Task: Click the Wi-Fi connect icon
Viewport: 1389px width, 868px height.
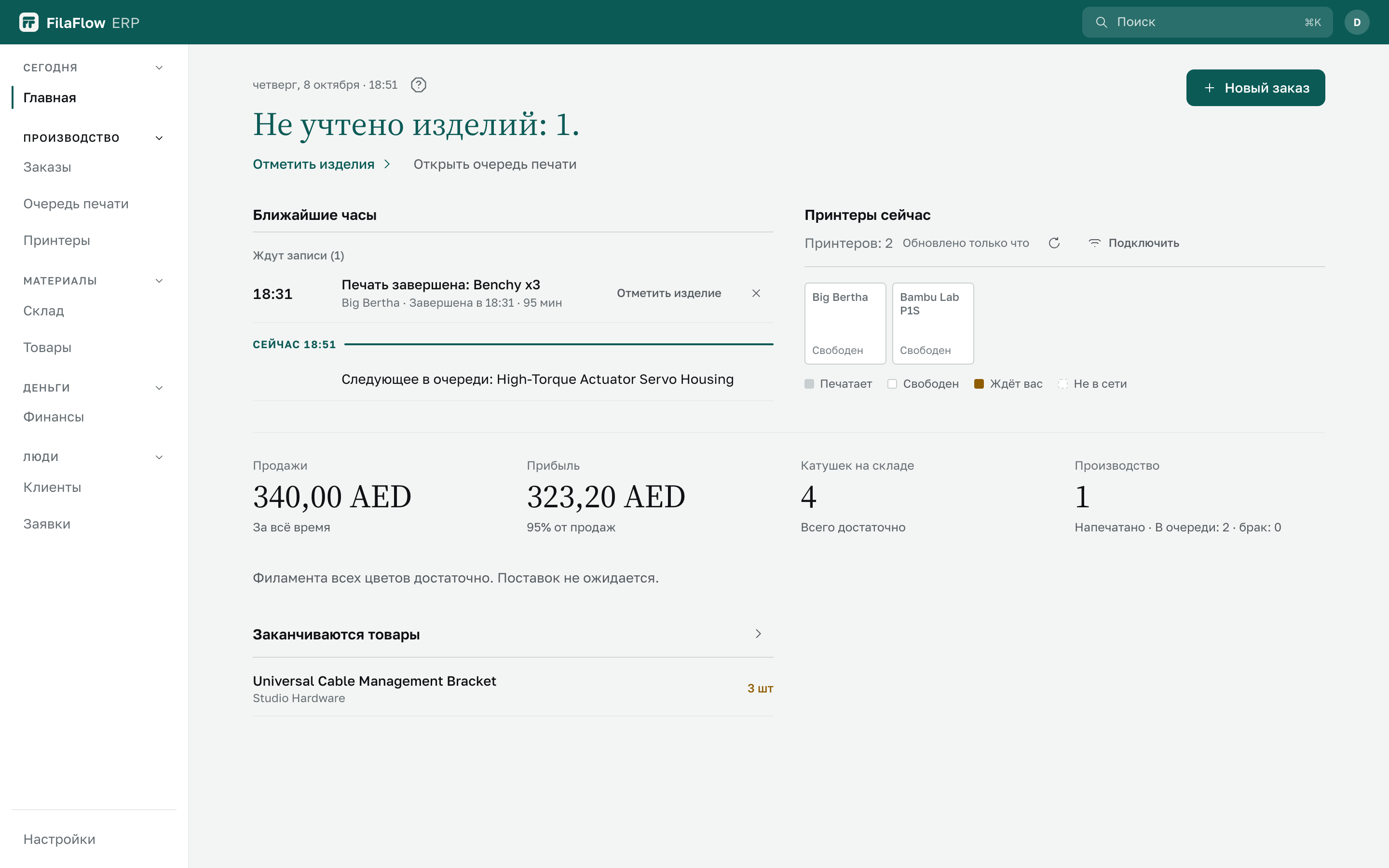Action: tap(1094, 243)
